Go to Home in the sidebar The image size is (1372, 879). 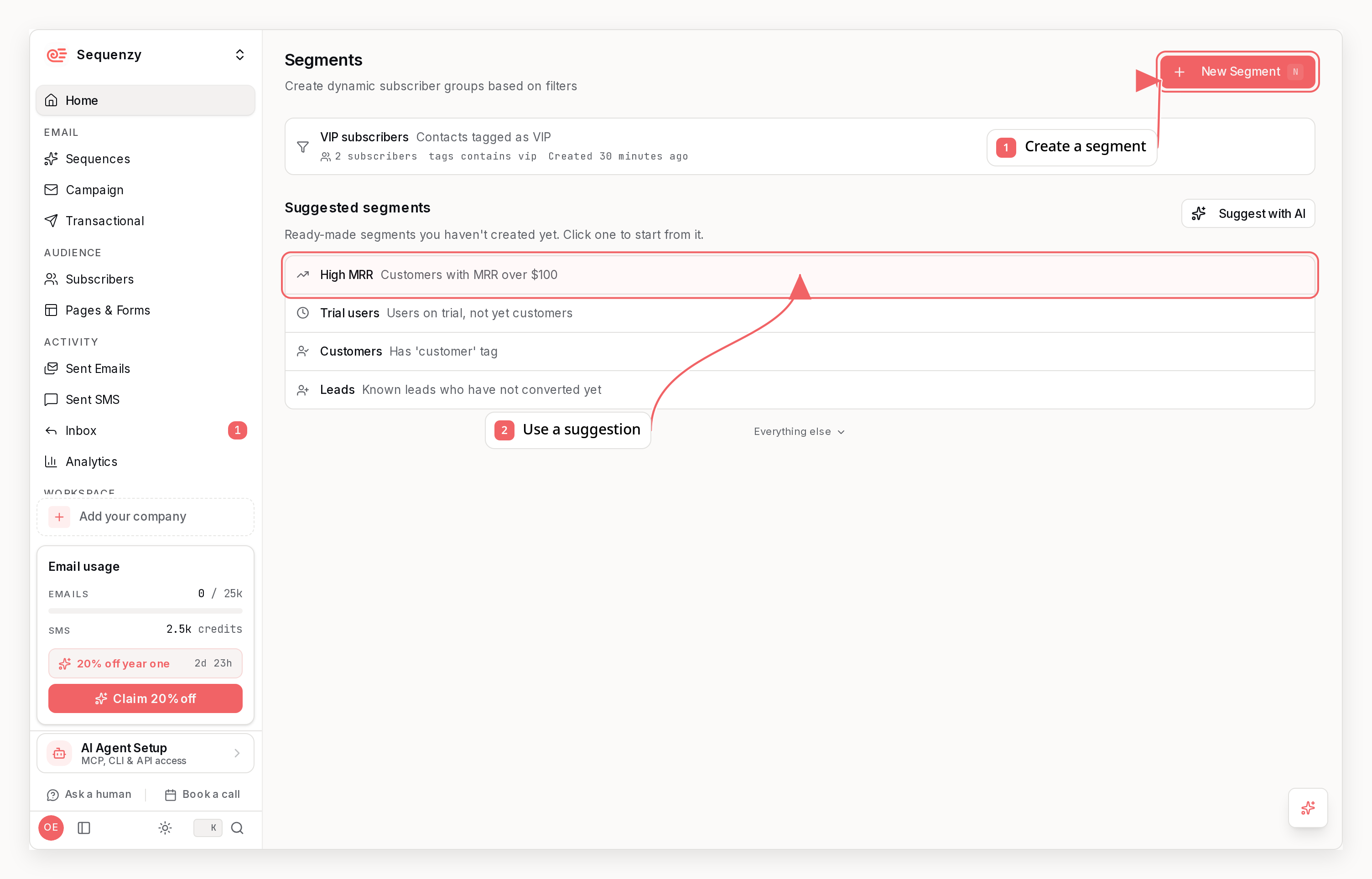click(x=146, y=100)
